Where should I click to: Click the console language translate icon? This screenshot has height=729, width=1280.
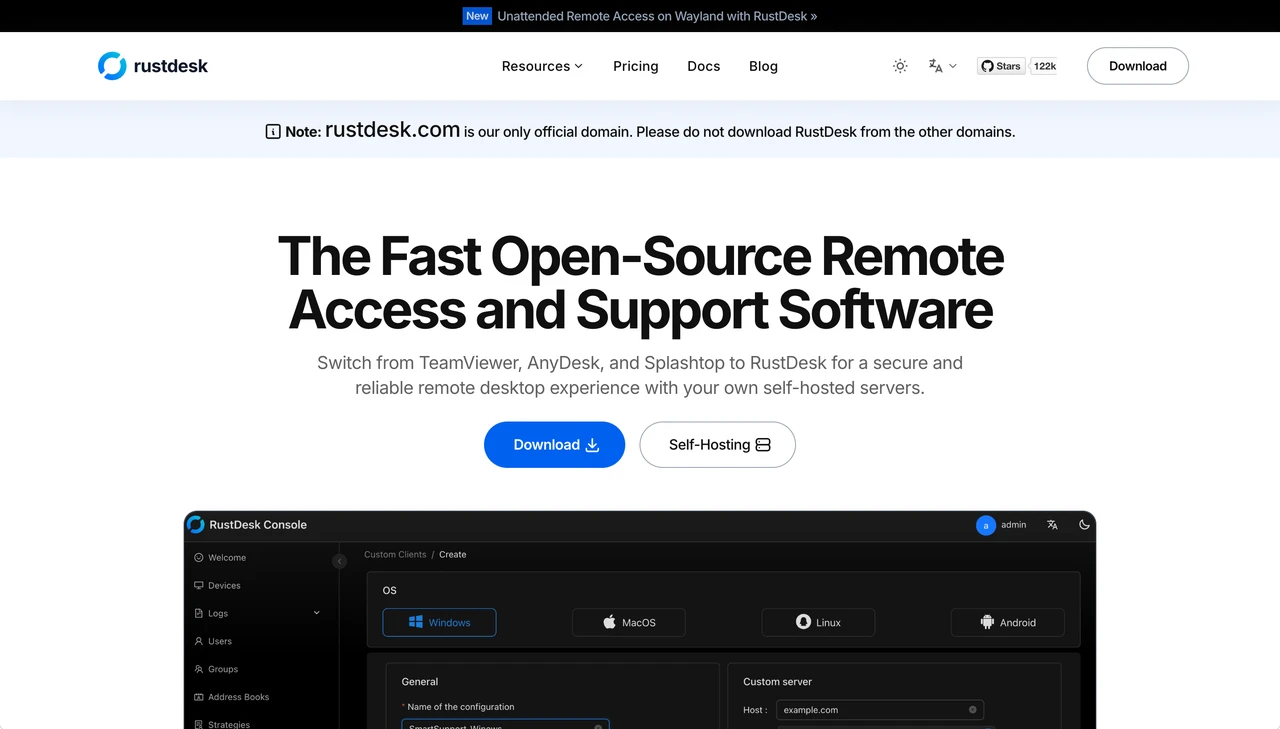coord(1052,525)
